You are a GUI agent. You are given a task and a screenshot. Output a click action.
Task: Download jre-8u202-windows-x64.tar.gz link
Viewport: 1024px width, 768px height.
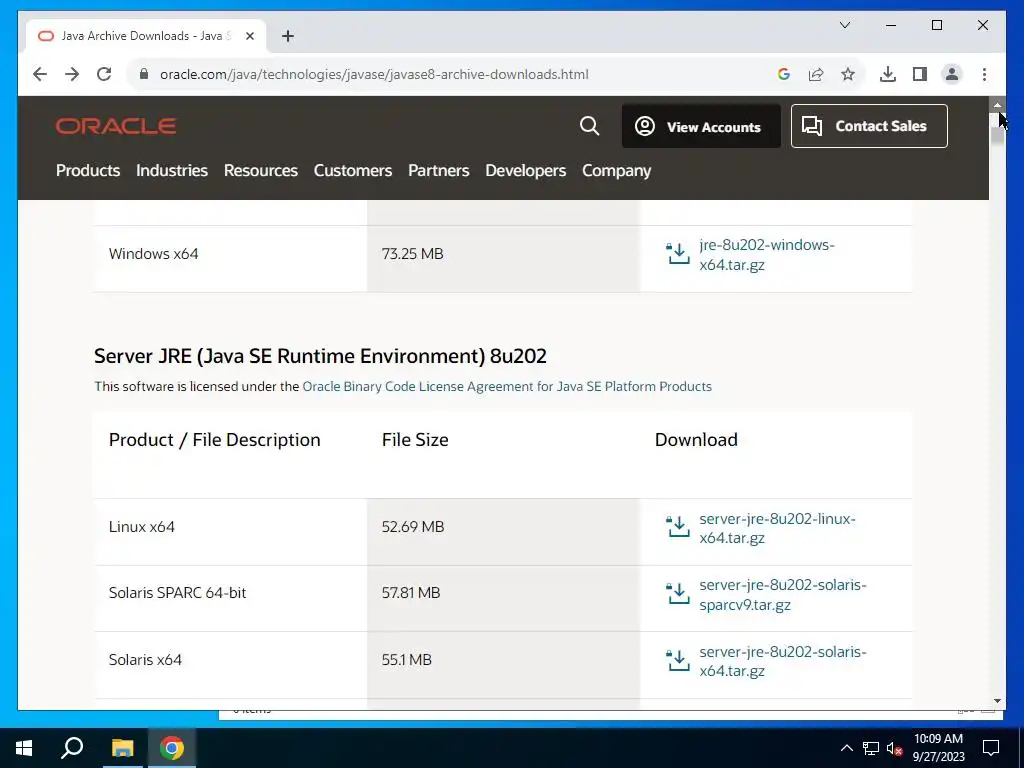point(767,255)
